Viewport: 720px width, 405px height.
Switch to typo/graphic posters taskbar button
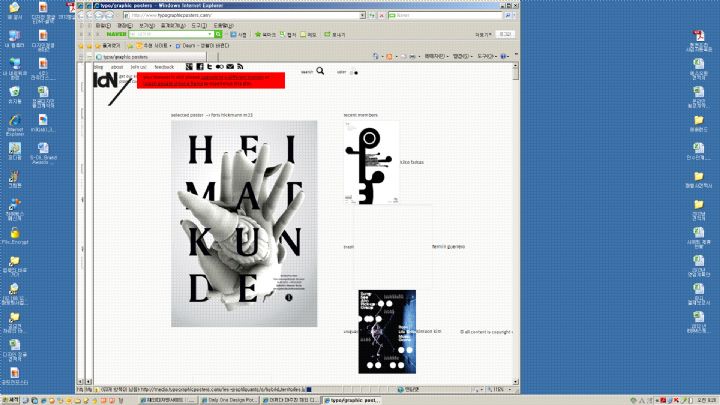click(352, 400)
